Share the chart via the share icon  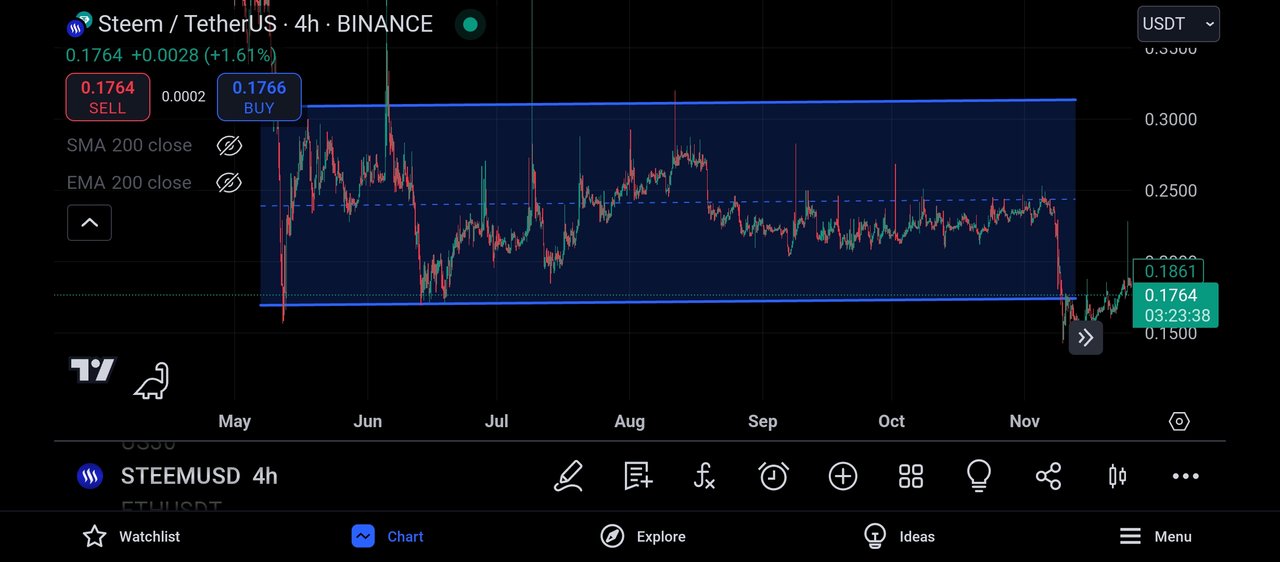(x=1048, y=476)
